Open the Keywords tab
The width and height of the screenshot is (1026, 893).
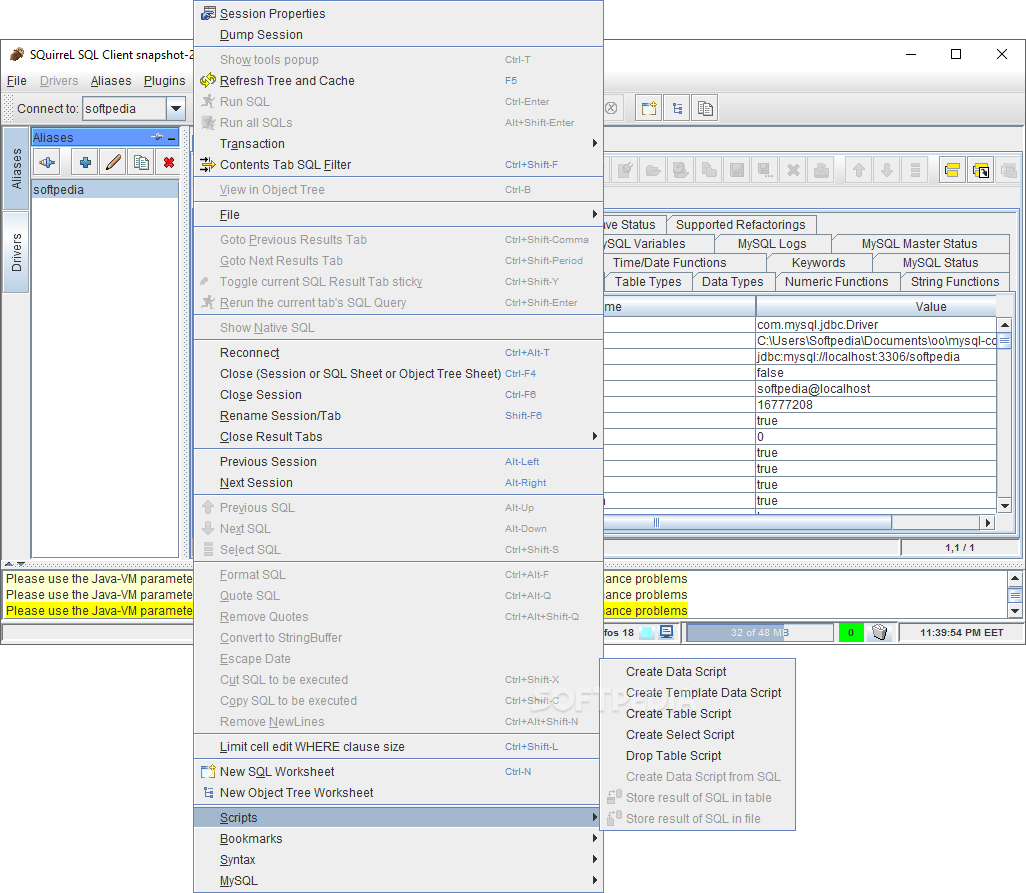coord(818,262)
